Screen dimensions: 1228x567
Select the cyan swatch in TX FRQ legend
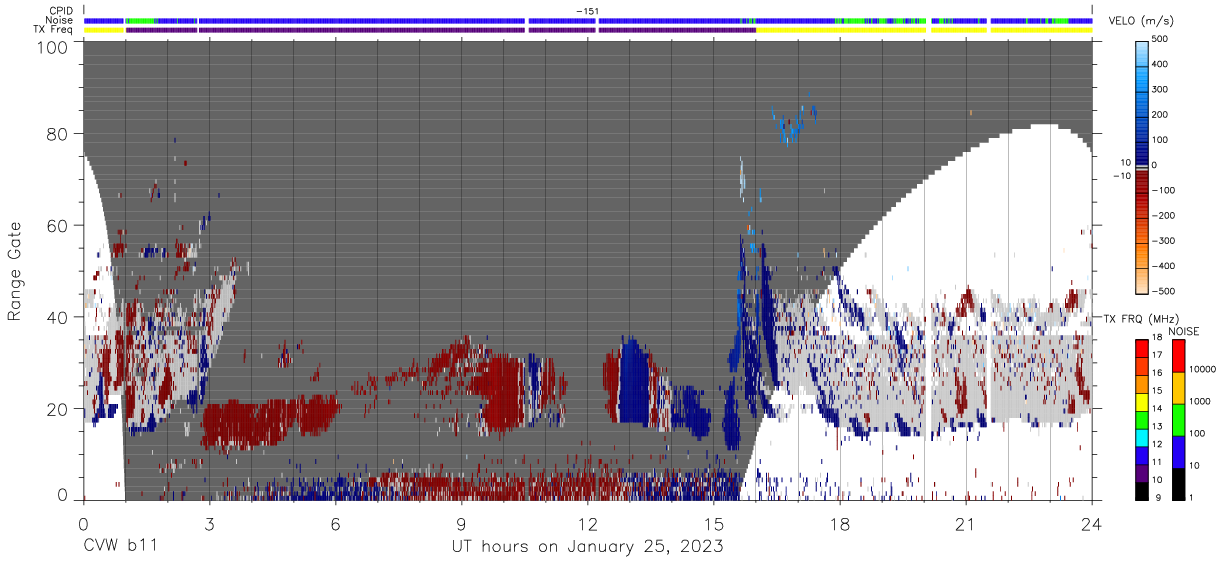click(x=1142, y=440)
